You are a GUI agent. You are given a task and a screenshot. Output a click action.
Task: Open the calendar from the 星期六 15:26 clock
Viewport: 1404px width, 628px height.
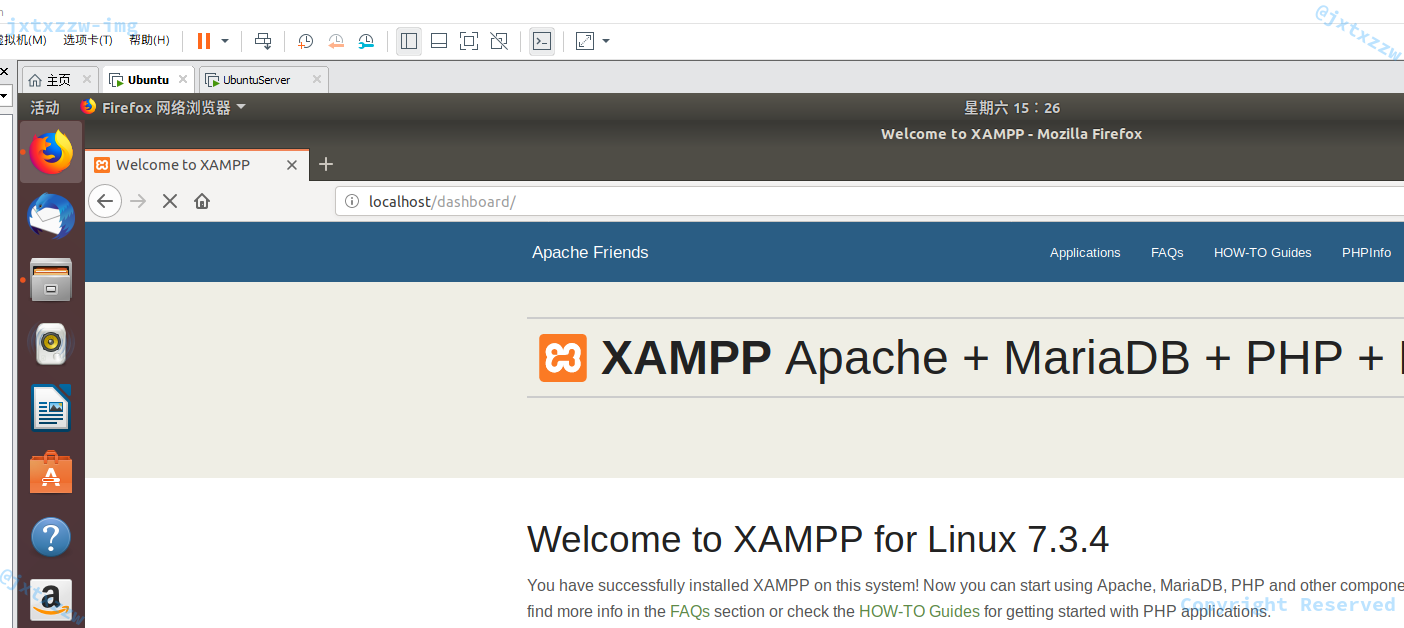[x=1012, y=108]
